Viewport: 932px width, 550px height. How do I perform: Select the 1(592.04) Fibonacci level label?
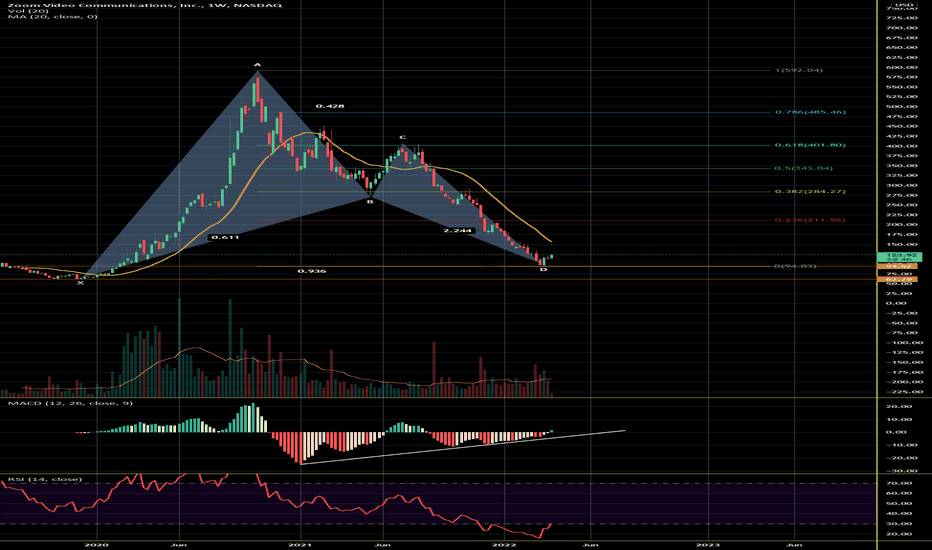pos(799,70)
